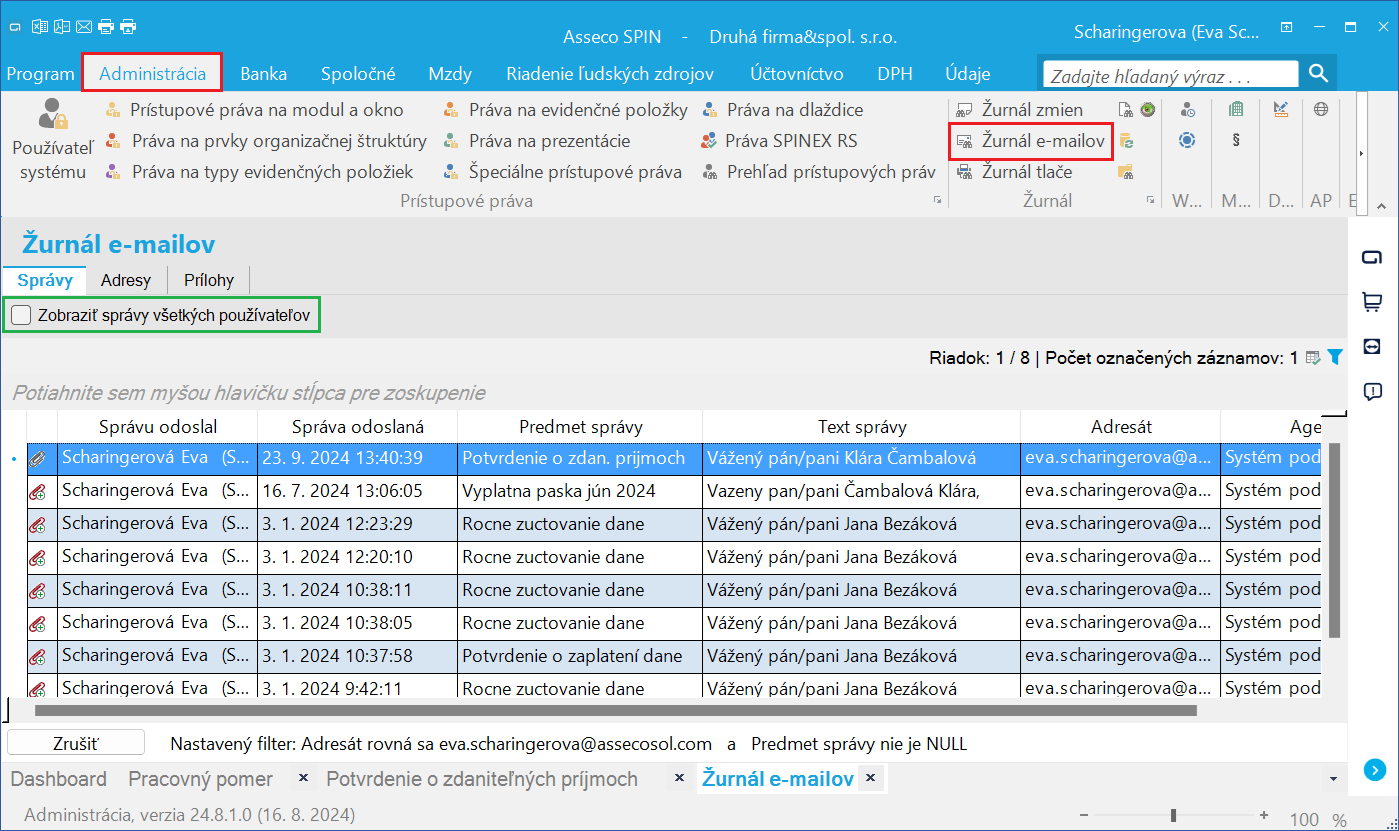Expand the ribbon overflow arrow on the right
Viewport: 1399px width, 831px height.
click(1361, 153)
